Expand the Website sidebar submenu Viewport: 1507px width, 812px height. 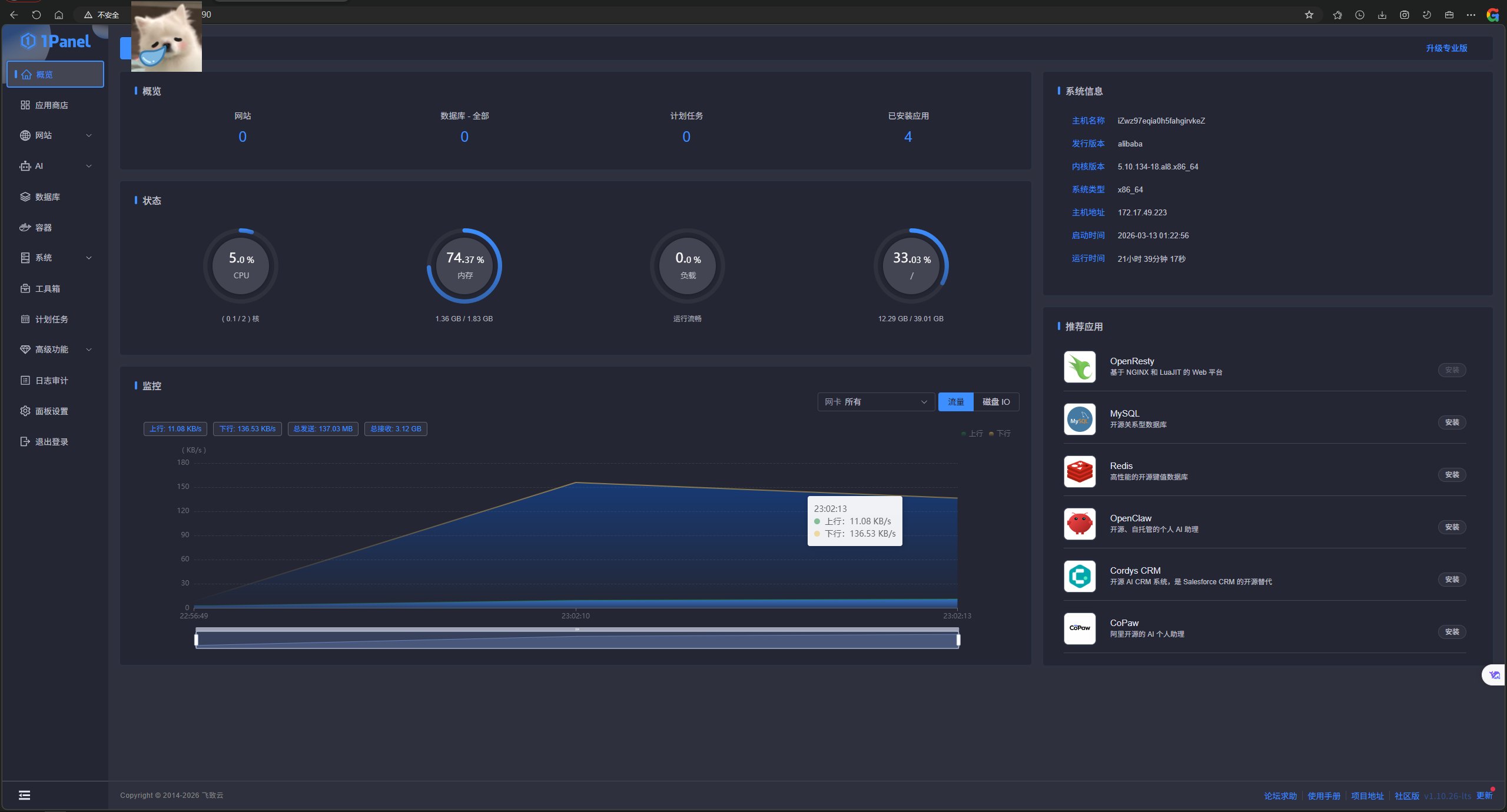(89, 135)
